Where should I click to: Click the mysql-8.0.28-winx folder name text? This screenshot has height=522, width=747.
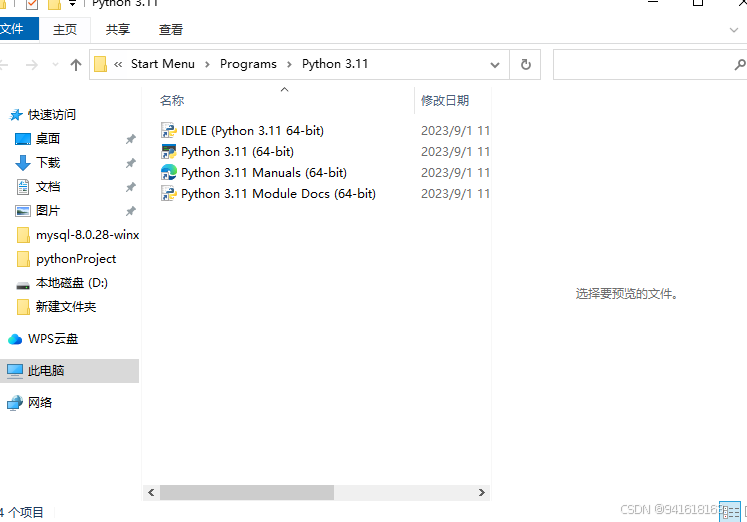tap(88, 235)
